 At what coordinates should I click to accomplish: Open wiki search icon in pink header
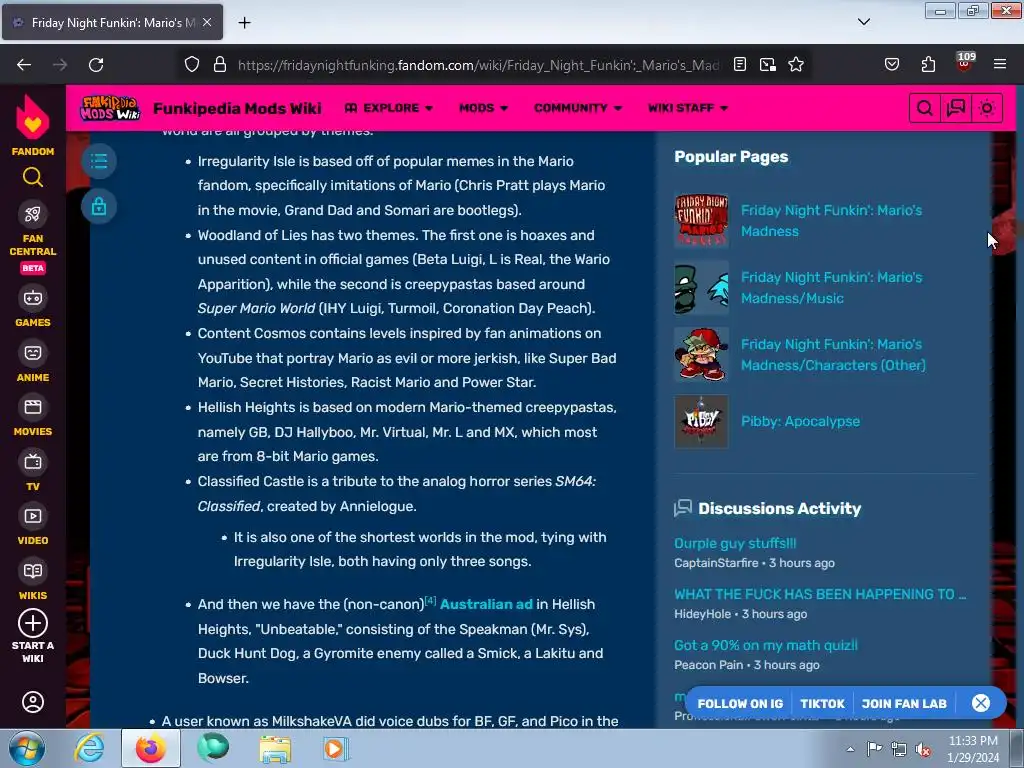924,108
